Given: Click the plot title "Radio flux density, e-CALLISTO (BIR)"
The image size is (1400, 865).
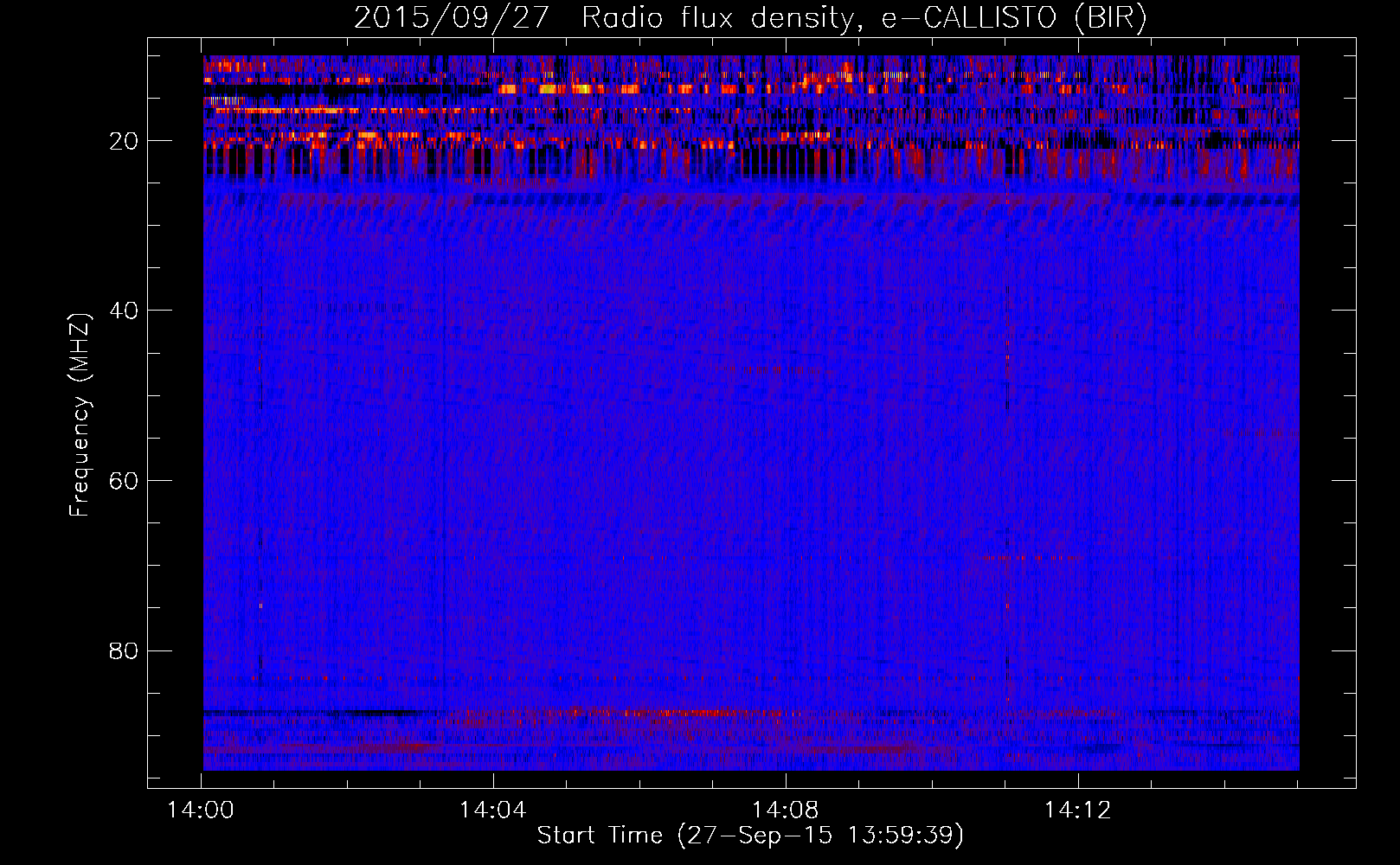Looking at the screenshot, I should pyautogui.click(x=864, y=18).
